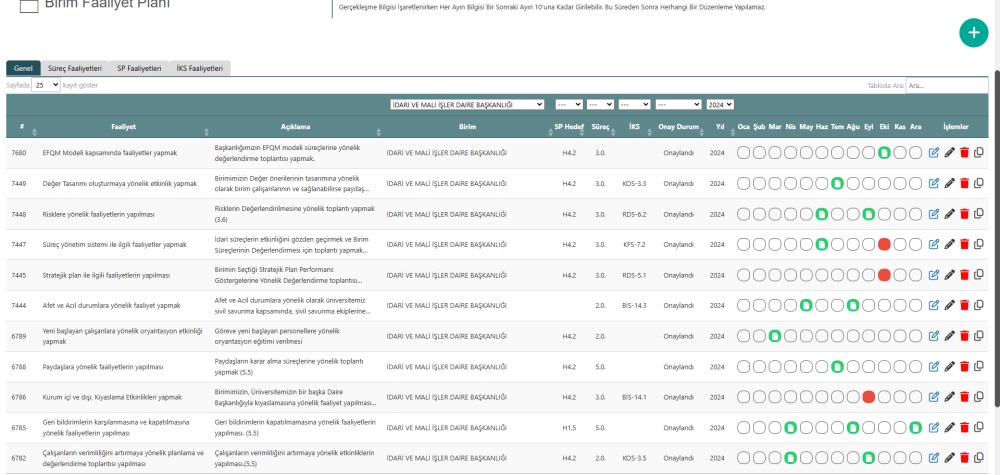Screen dimensions: 1000x475
Task: Open the İDARİ VE MALİ İŞLER birim dropdown
Action: tap(467, 104)
